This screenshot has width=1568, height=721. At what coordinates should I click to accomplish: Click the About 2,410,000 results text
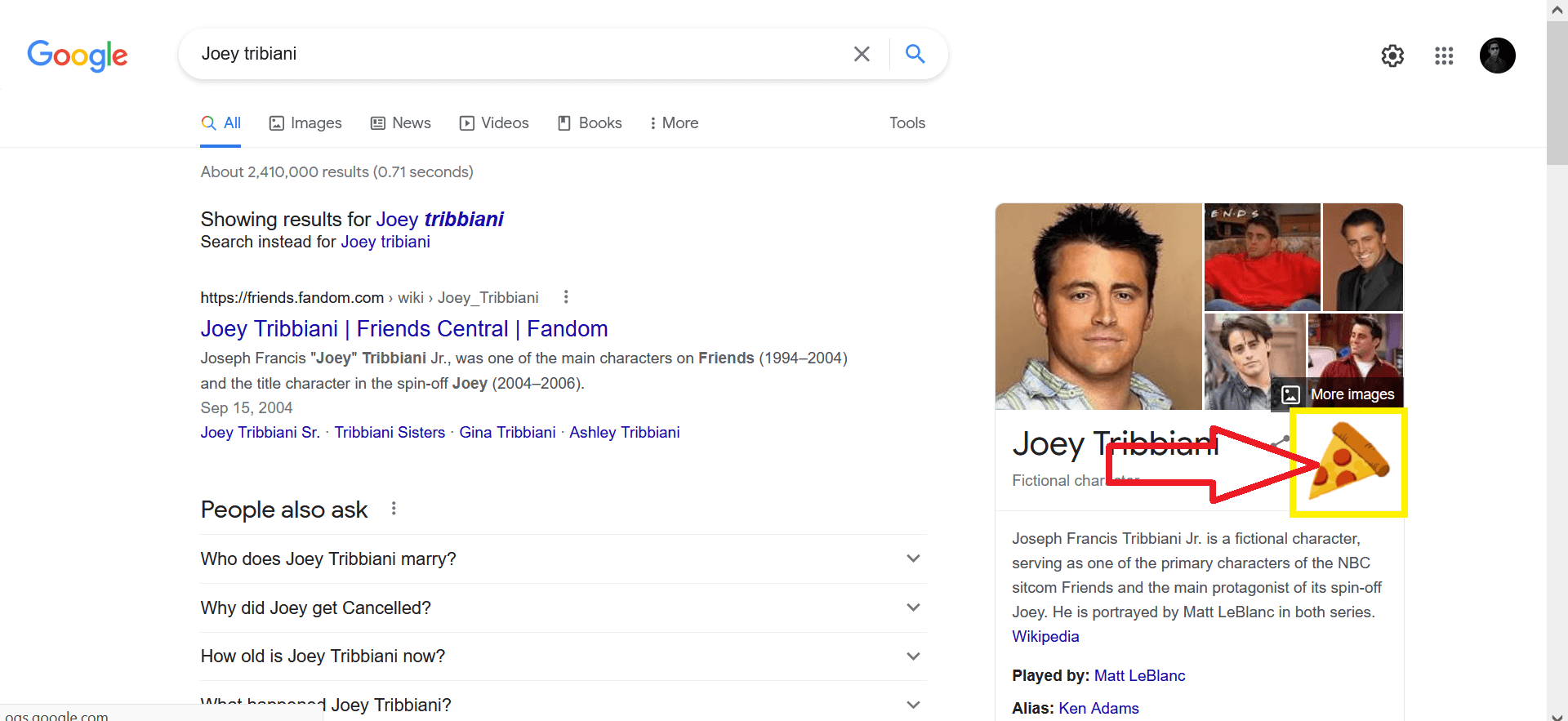[x=337, y=172]
